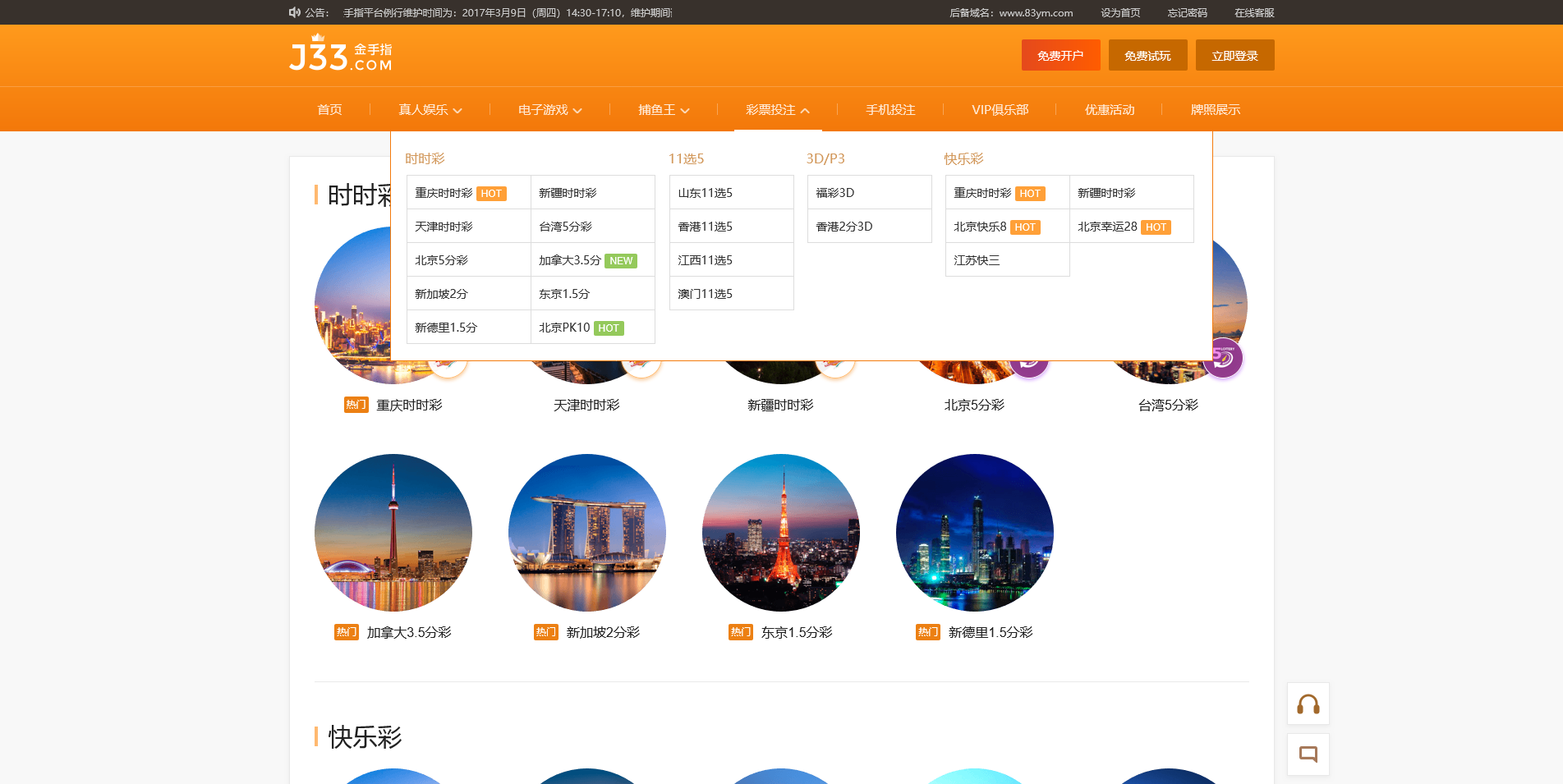Open the 东京1.5分彩 tower thumbnail

780,533
